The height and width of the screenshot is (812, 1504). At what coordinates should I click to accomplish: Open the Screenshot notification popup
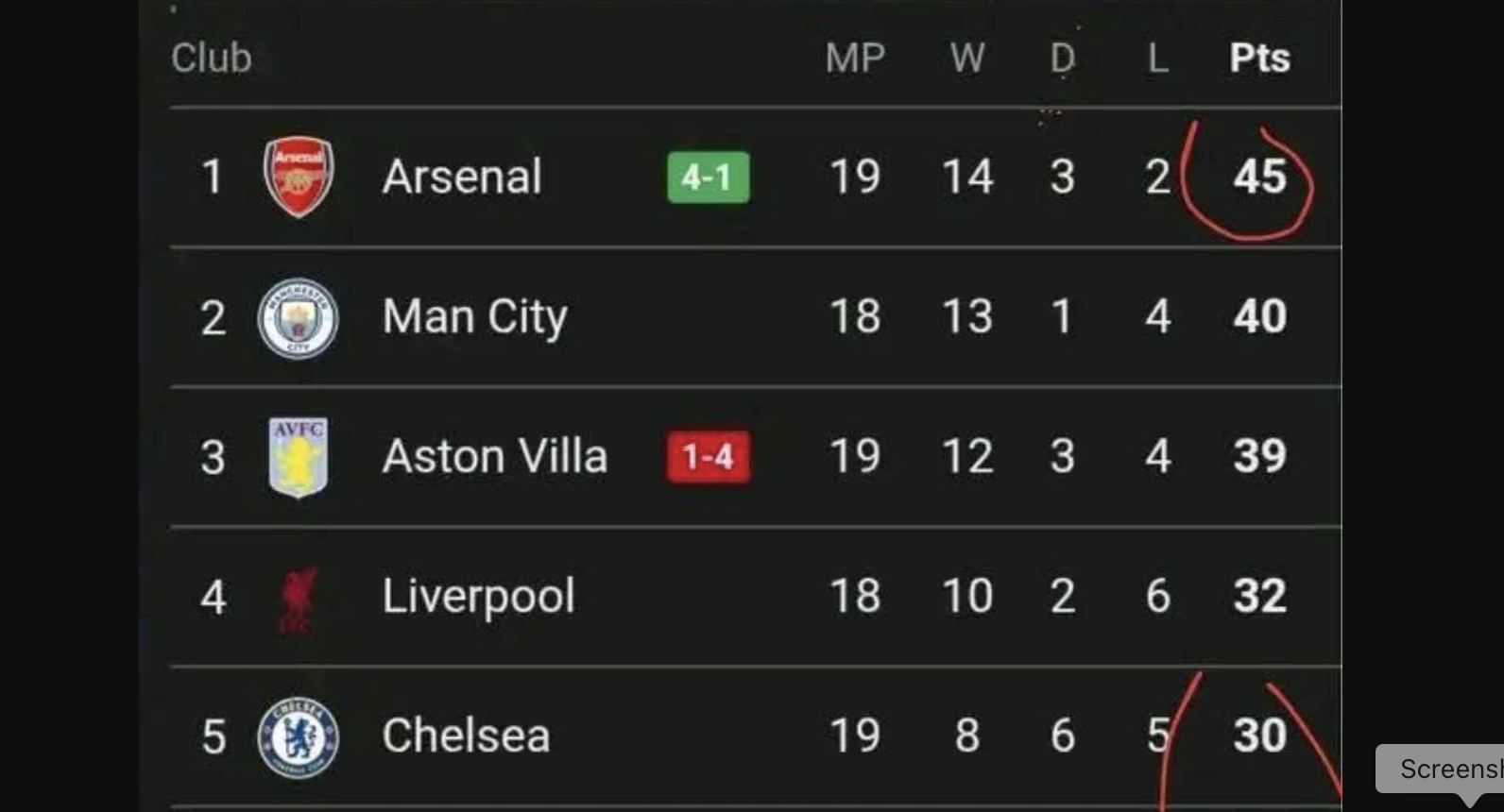[1445, 767]
